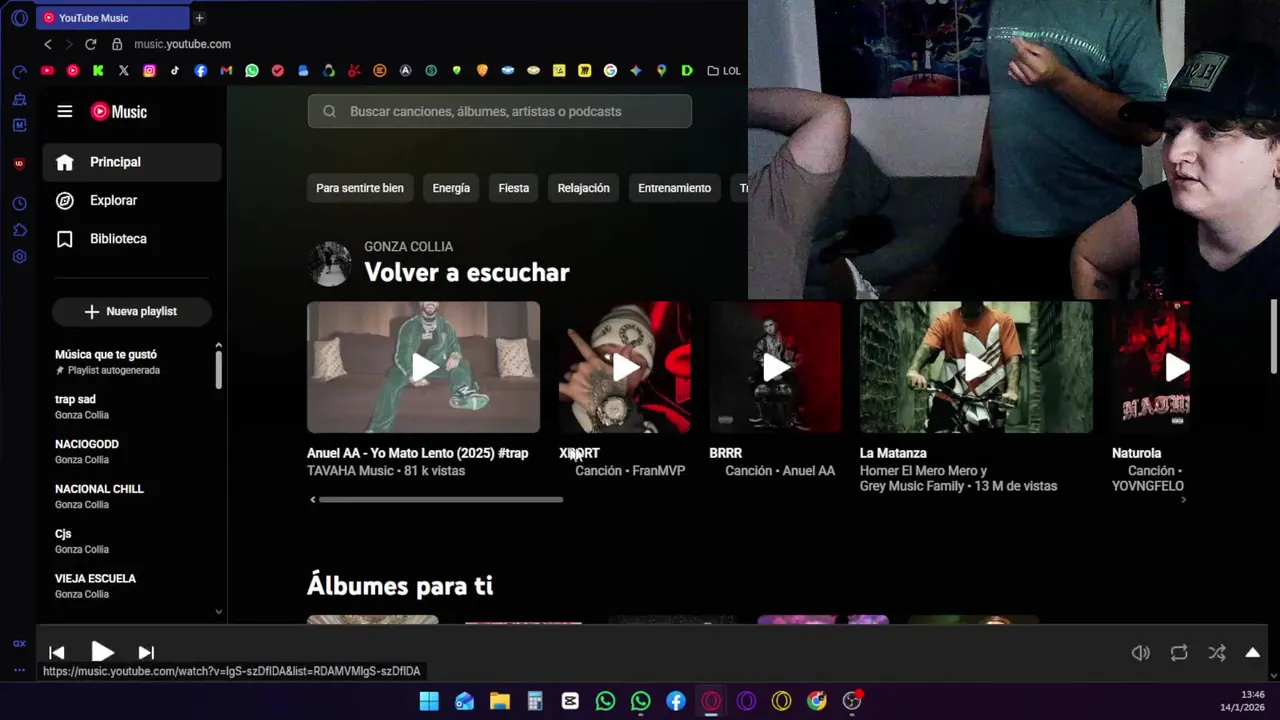Click carousel left arrow under Volver a escuchar

tap(313, 499)
